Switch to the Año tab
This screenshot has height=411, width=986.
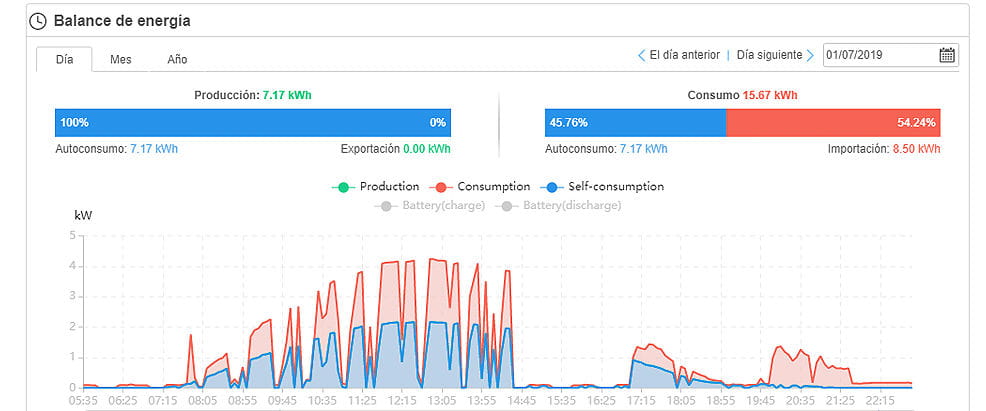pos(177,59)
